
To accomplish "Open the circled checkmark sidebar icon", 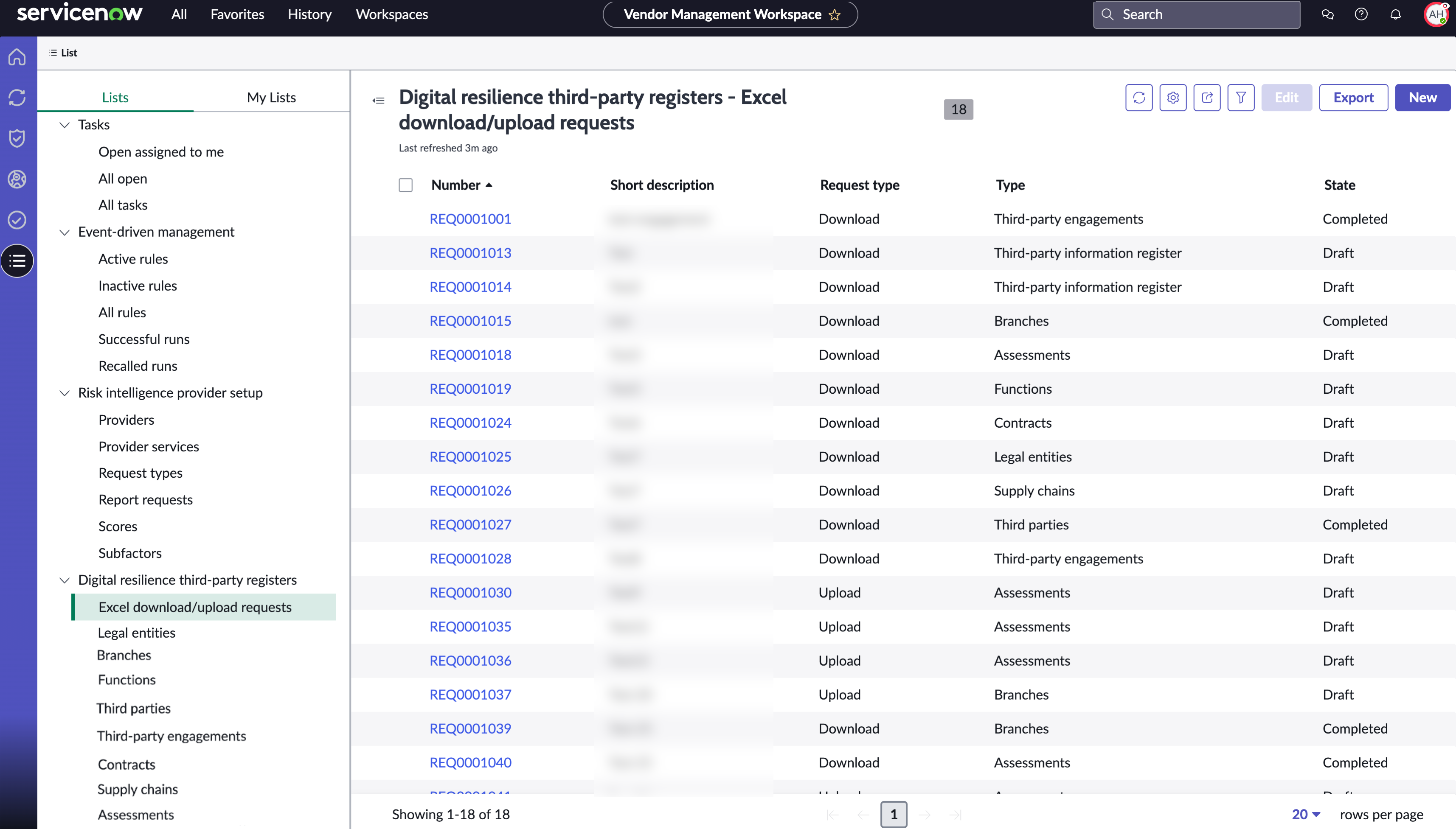I will pyautogui.click(x=17, y=220).
